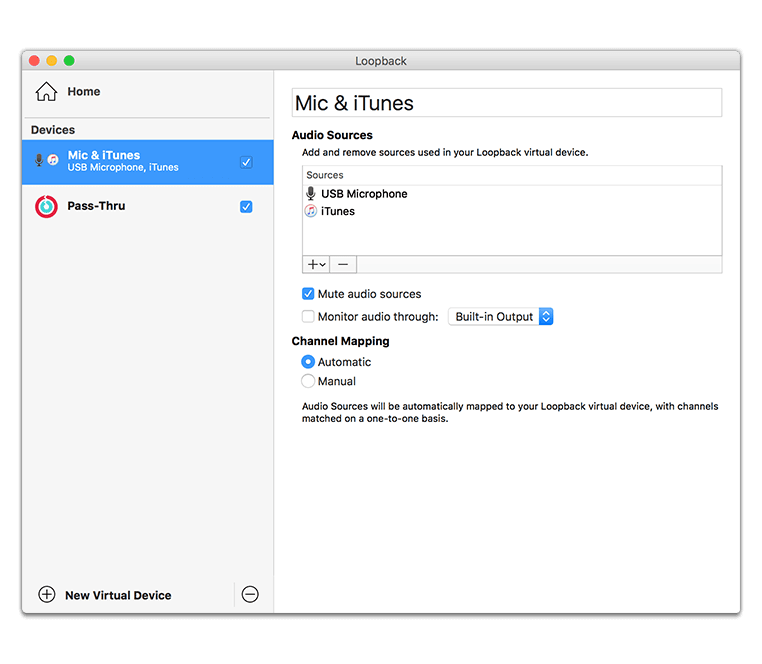The height and width of the screenshot is (664, 762).
Task: Click the Channel Mapping heading
Action: 340,341
